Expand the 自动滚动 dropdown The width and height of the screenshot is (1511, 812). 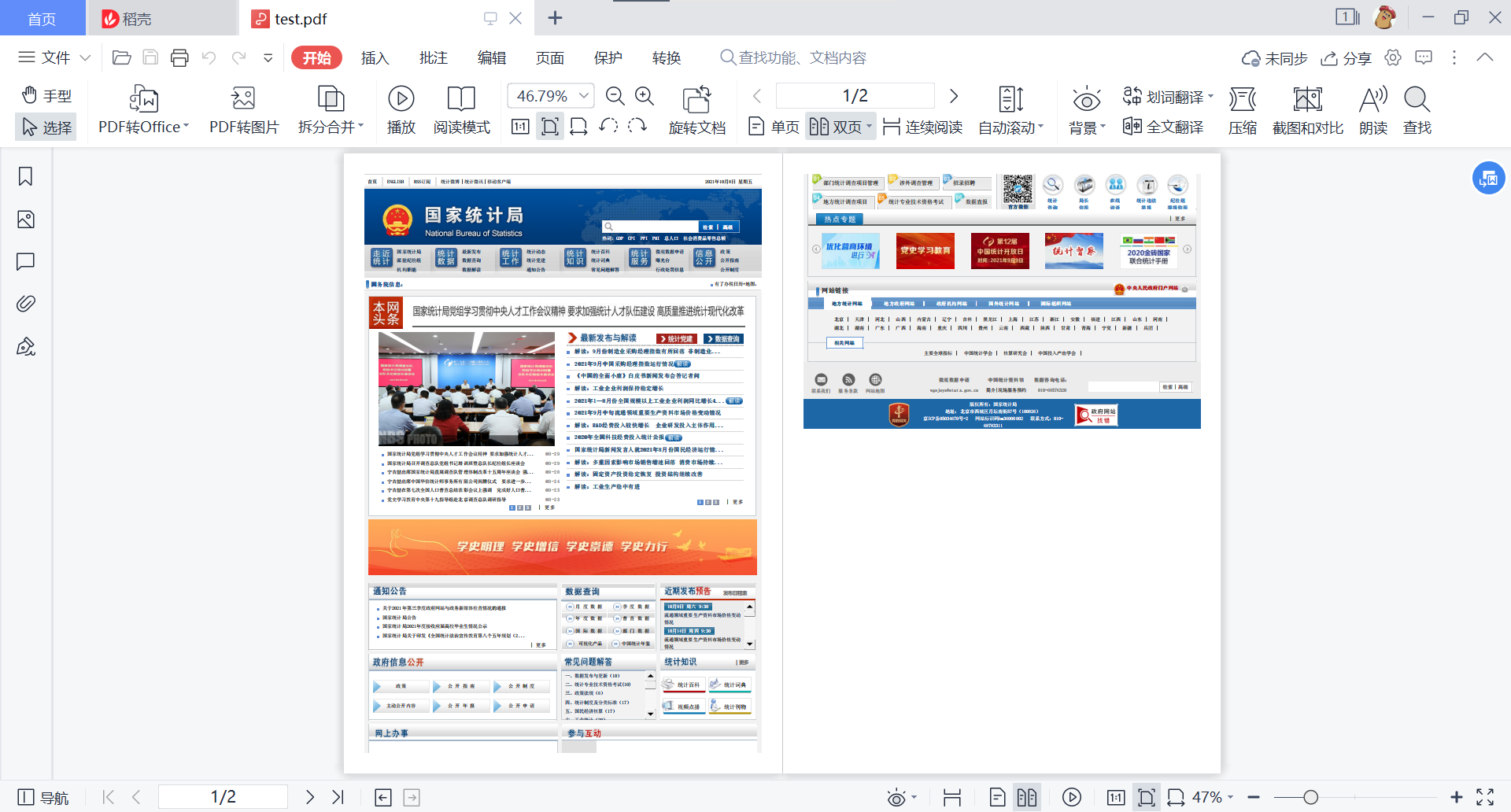[1041, 126]
